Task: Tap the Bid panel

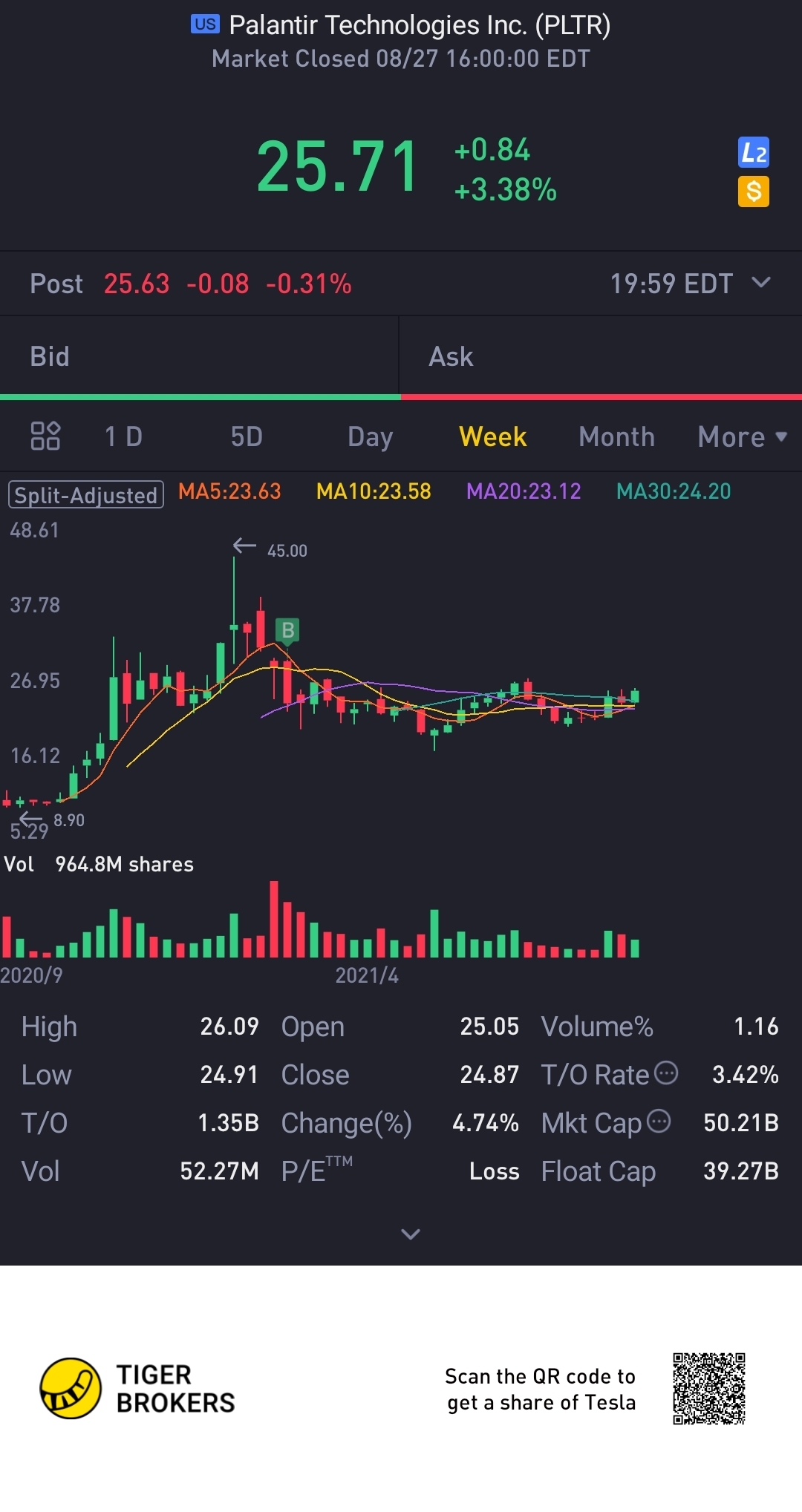Action: click(x=199, y=357)
